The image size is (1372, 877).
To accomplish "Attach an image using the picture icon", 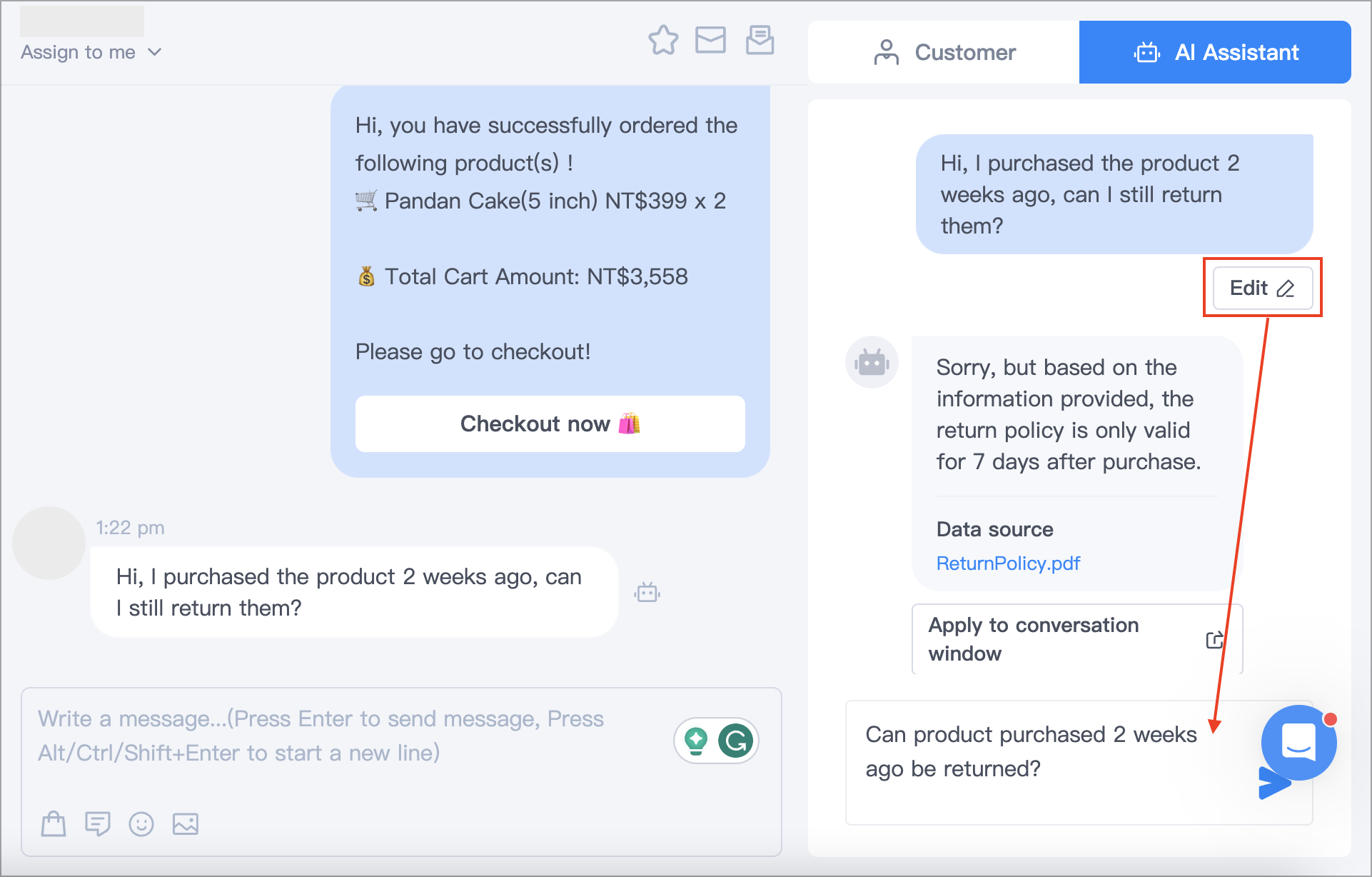I will (x=186, y=823).
